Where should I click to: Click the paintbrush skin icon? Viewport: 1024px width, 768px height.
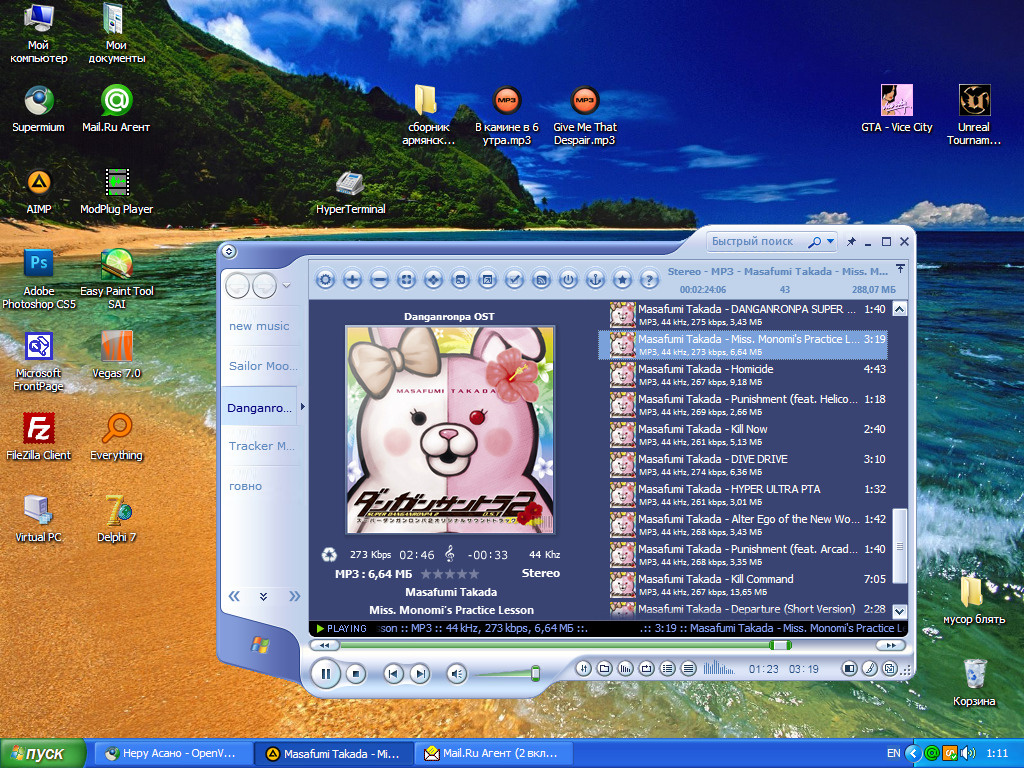click(x=869, y=668)
